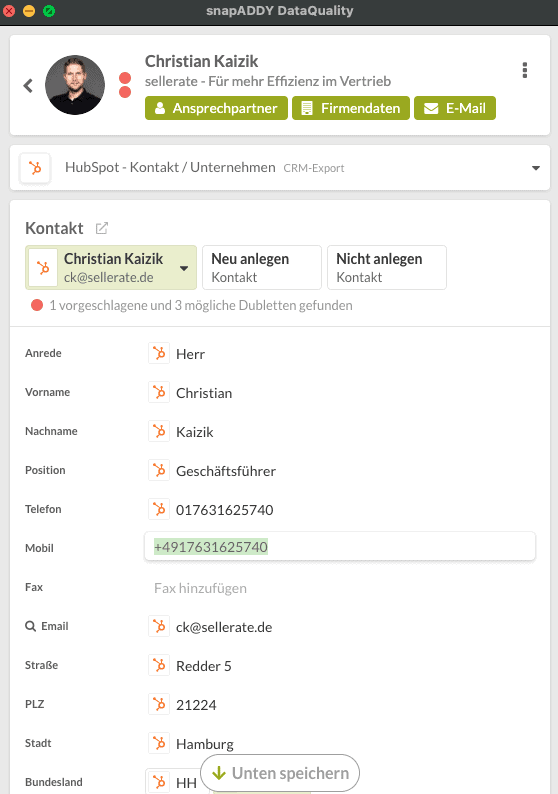Expand the HubSpot CRM-Export dropdown arrow
The image size is (558, 794).
tap(536, 168)
